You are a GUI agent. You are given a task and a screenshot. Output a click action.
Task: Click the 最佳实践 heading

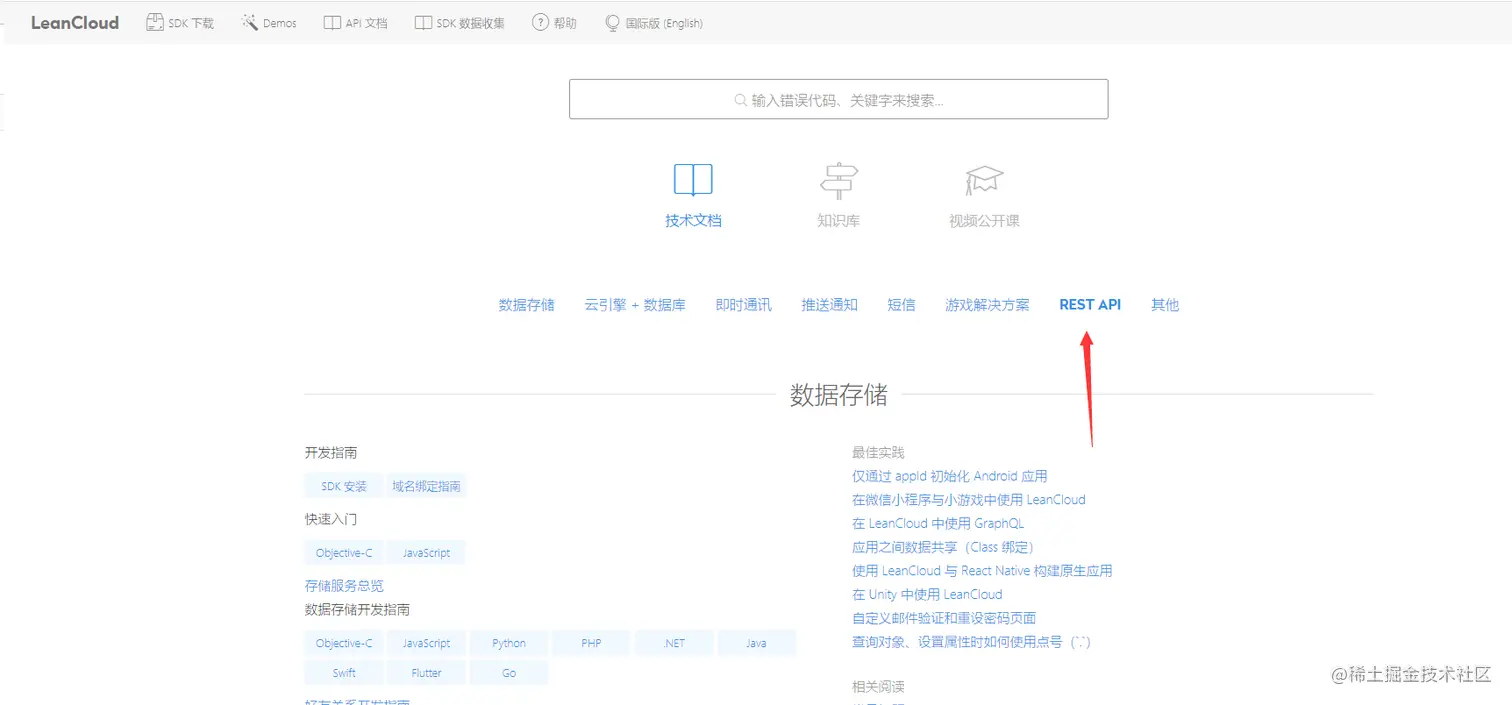(878, 453)
